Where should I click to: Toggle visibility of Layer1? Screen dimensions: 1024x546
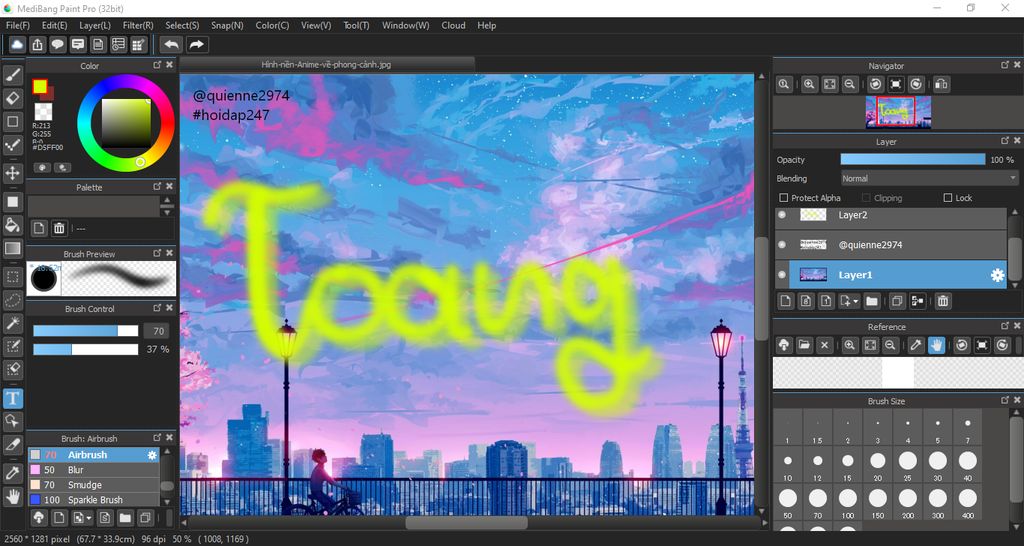(782, 275)
